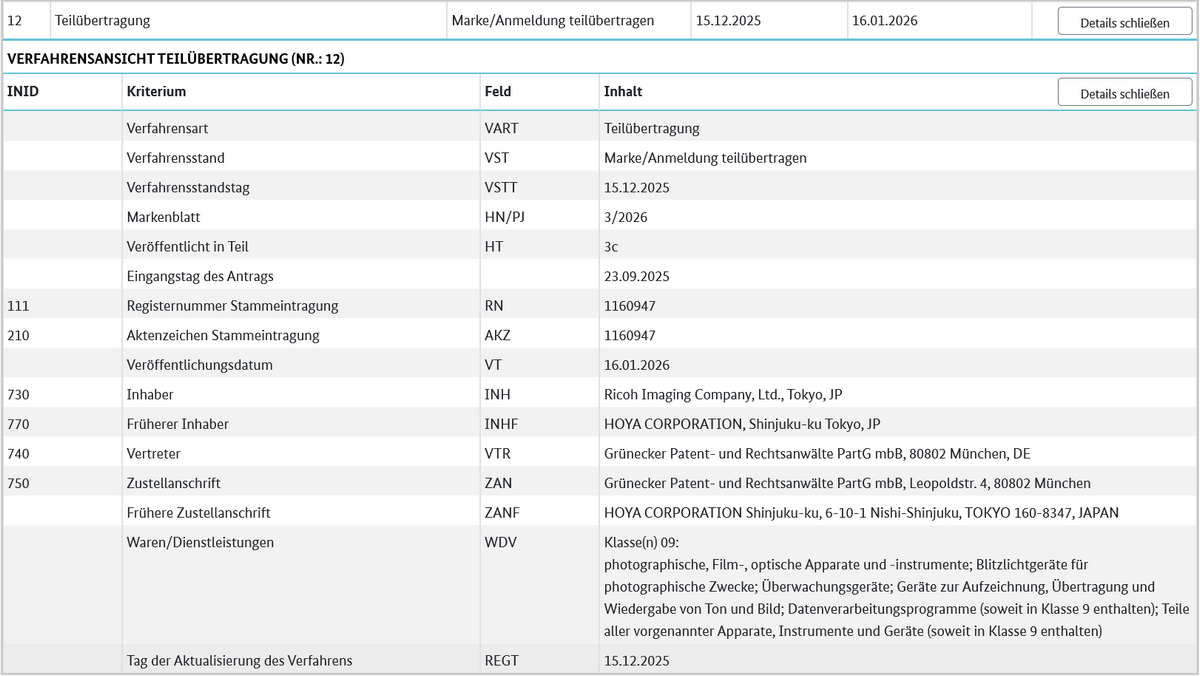Select date 16.01.2026 in summary row 12
The width and height of the screenshot is (1200, 676).
point(884,20)
